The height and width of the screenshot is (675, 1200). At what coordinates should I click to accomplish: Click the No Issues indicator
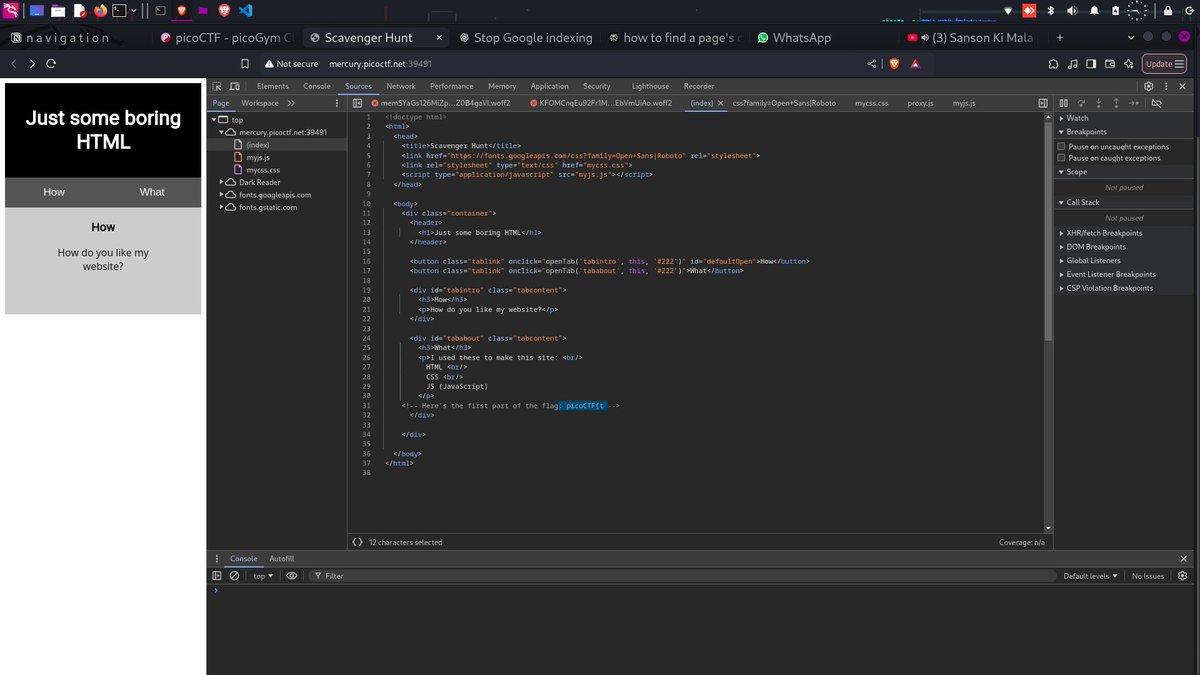point(1148,576)
